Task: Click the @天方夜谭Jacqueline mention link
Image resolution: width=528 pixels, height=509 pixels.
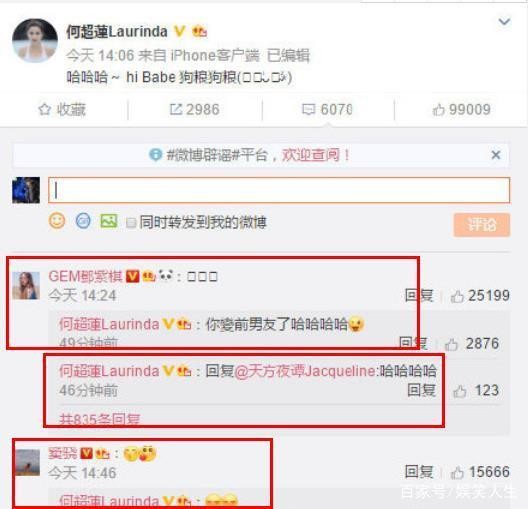Action: [307, 371]
